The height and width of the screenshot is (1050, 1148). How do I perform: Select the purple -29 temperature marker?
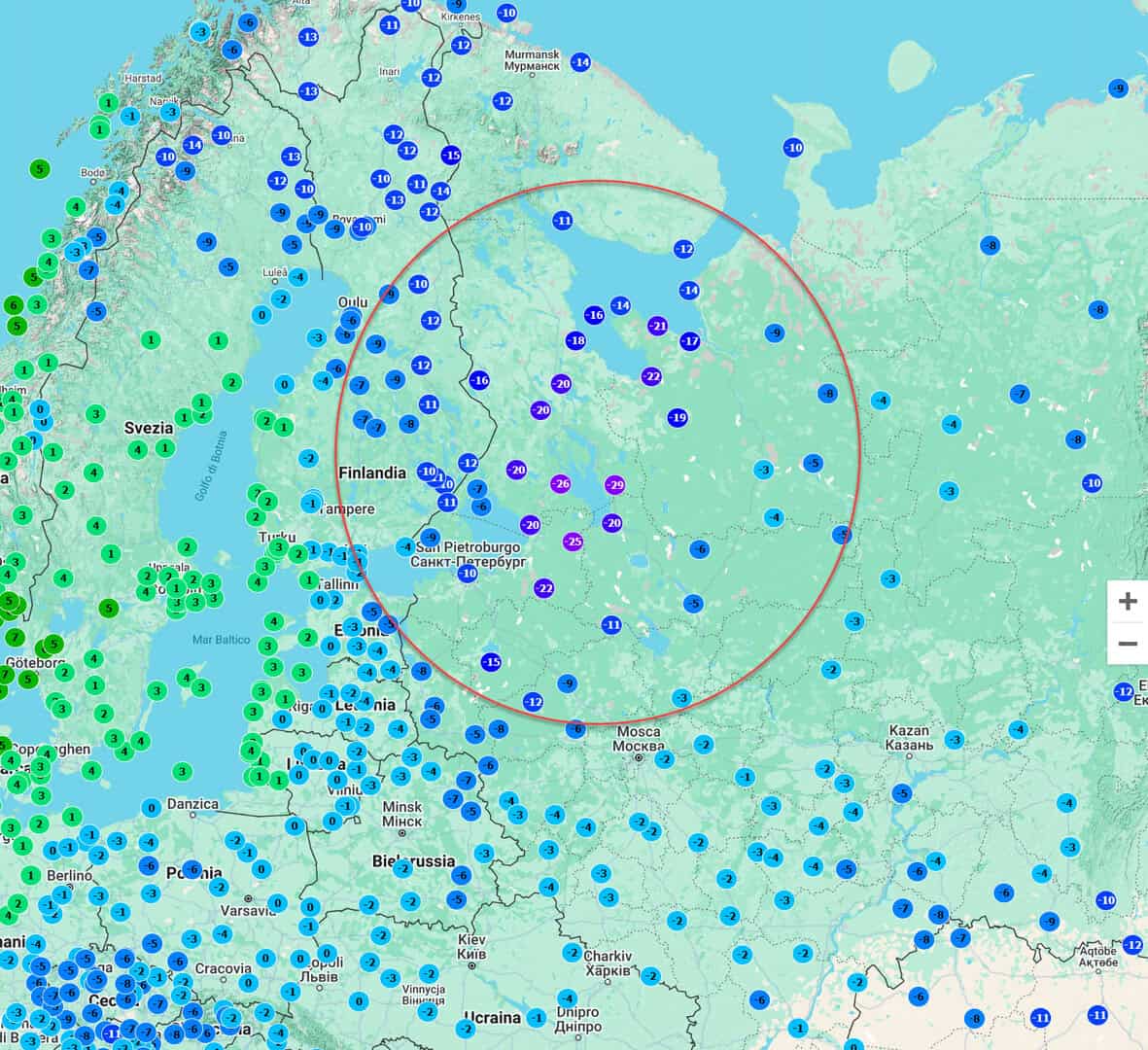[x=615, y=485]
